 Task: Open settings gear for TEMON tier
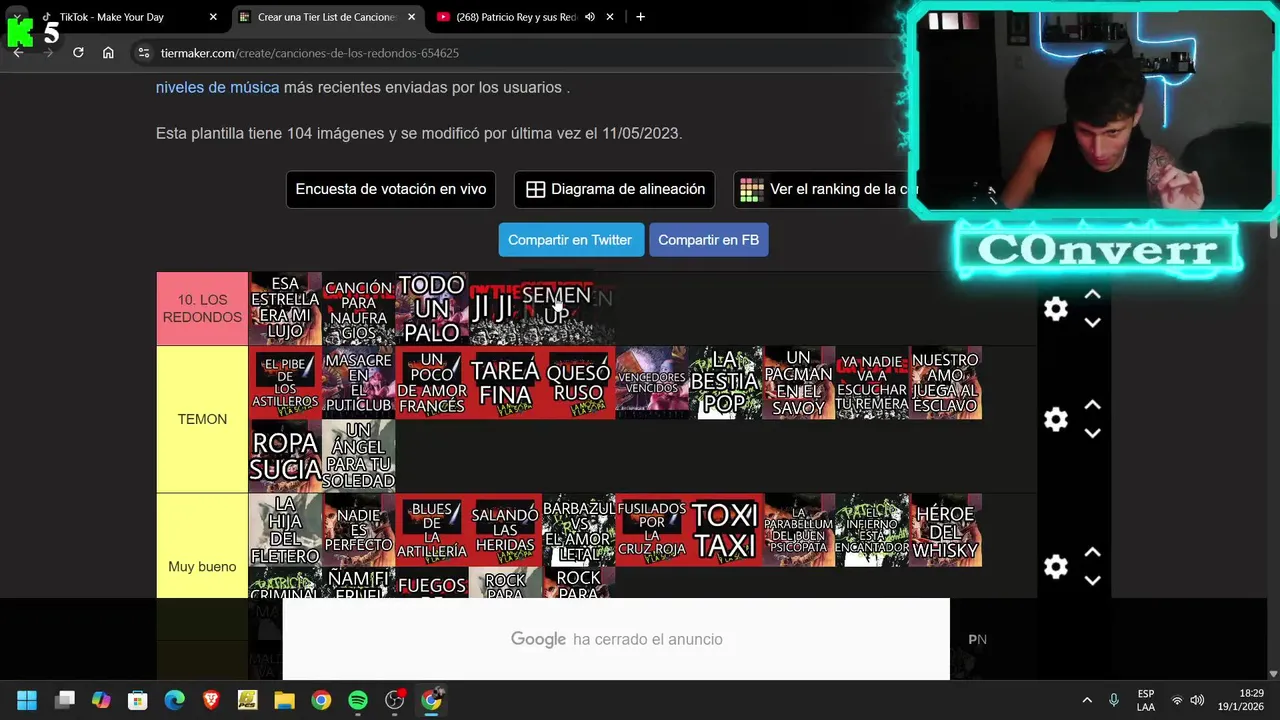(1056, 419)
